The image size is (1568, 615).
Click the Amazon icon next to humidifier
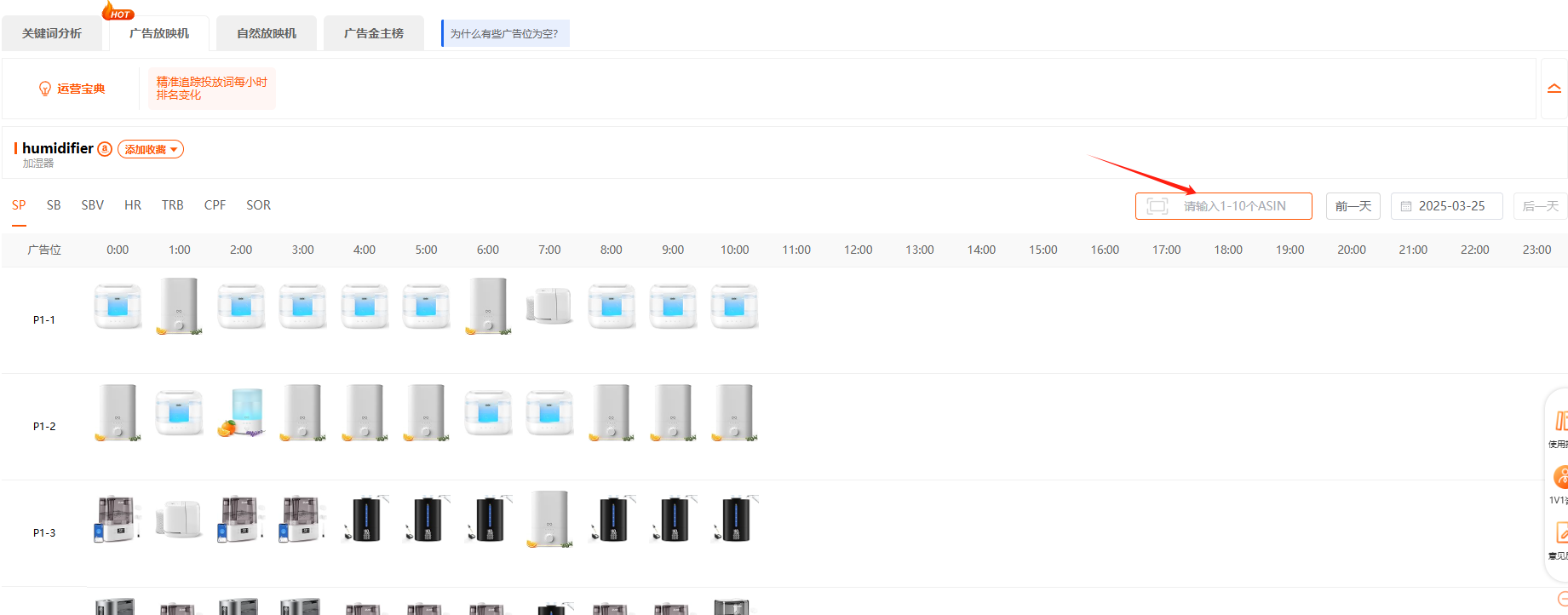pos(105,149)
